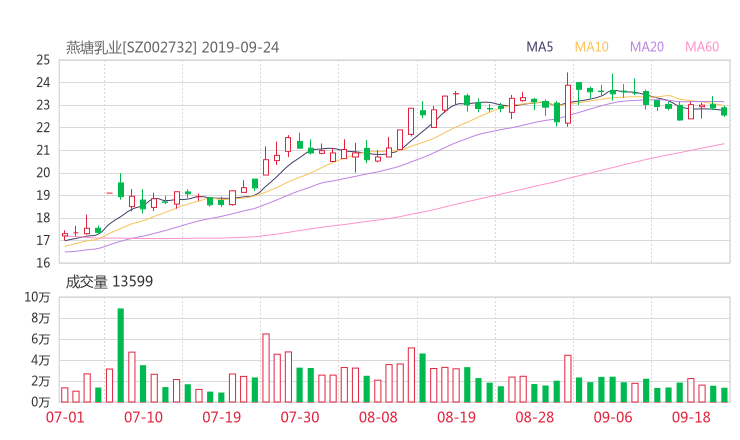Click the 25 price axis label
The width and height of the screenshot is (740, 440).
(43, 60)
